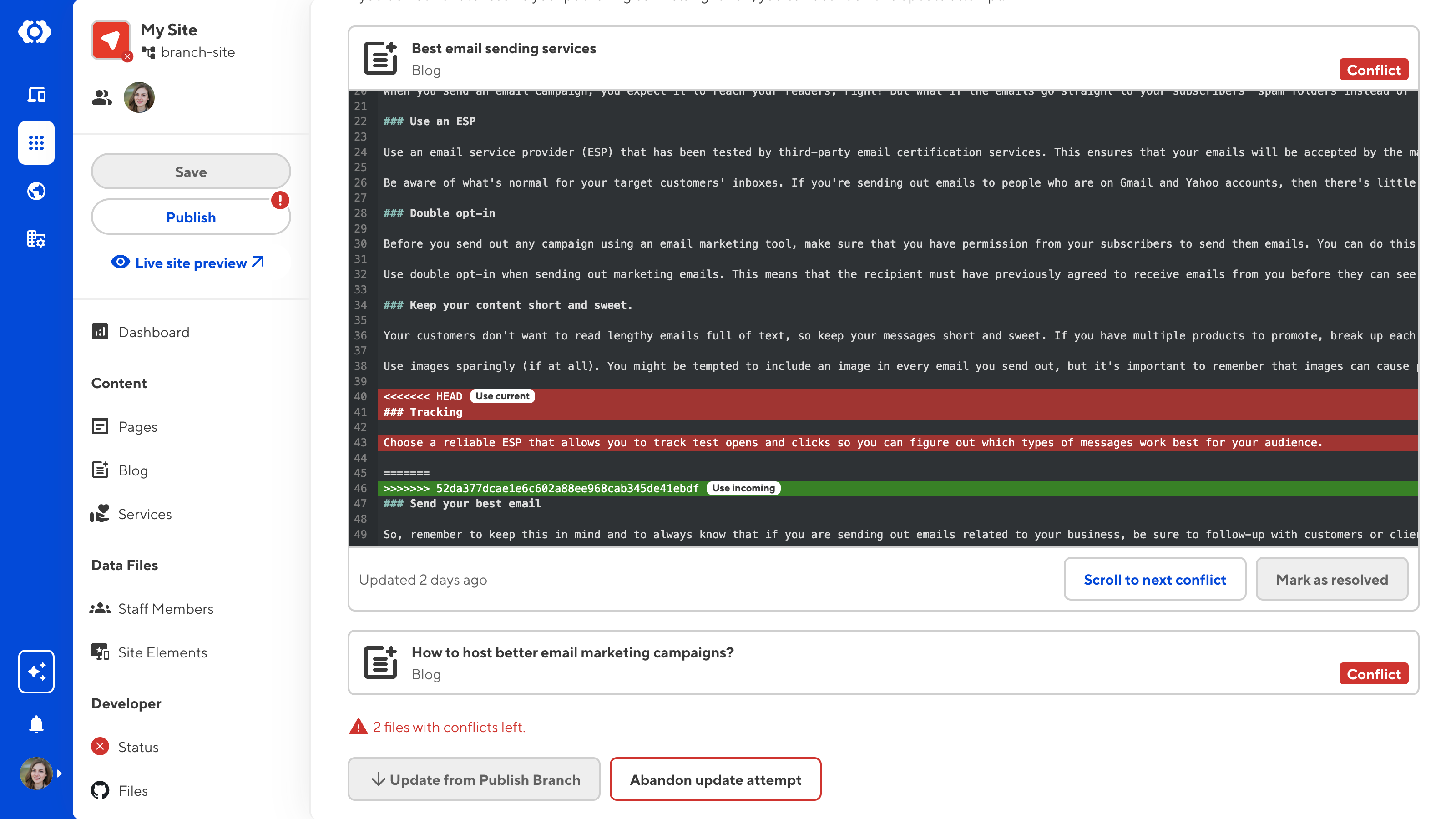Choose Use current for HEAD conflict
The width and height of the screenshot is (1456, 819).
coord(502,396)
